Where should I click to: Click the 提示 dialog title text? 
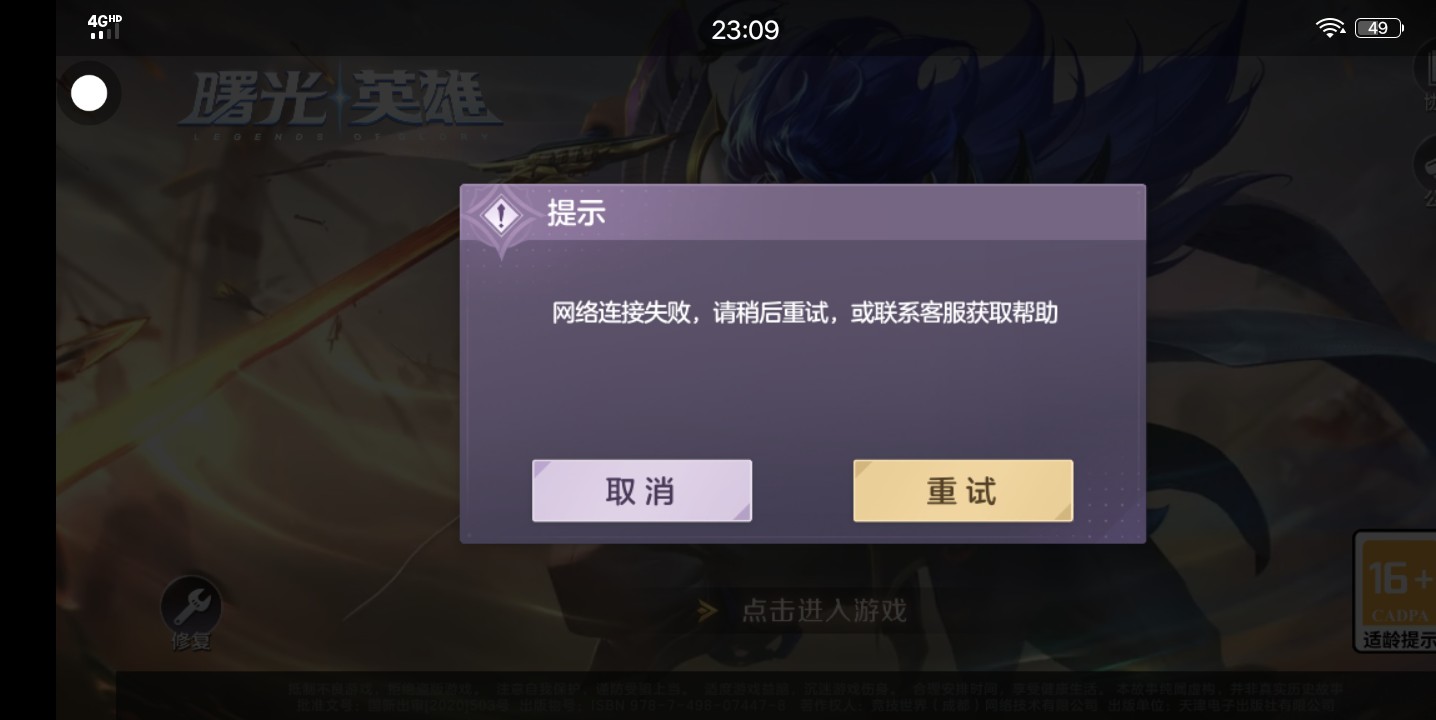(576, 214)
